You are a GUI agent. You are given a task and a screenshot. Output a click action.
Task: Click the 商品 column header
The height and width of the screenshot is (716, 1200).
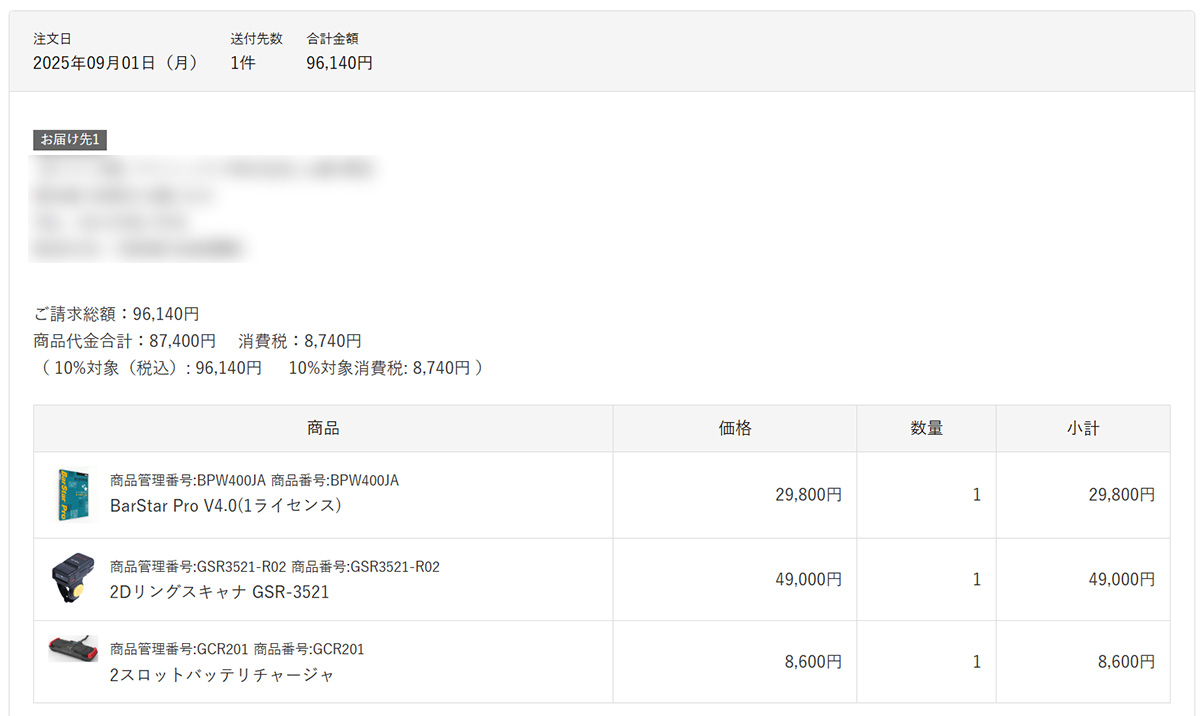[x=323, y=428]
